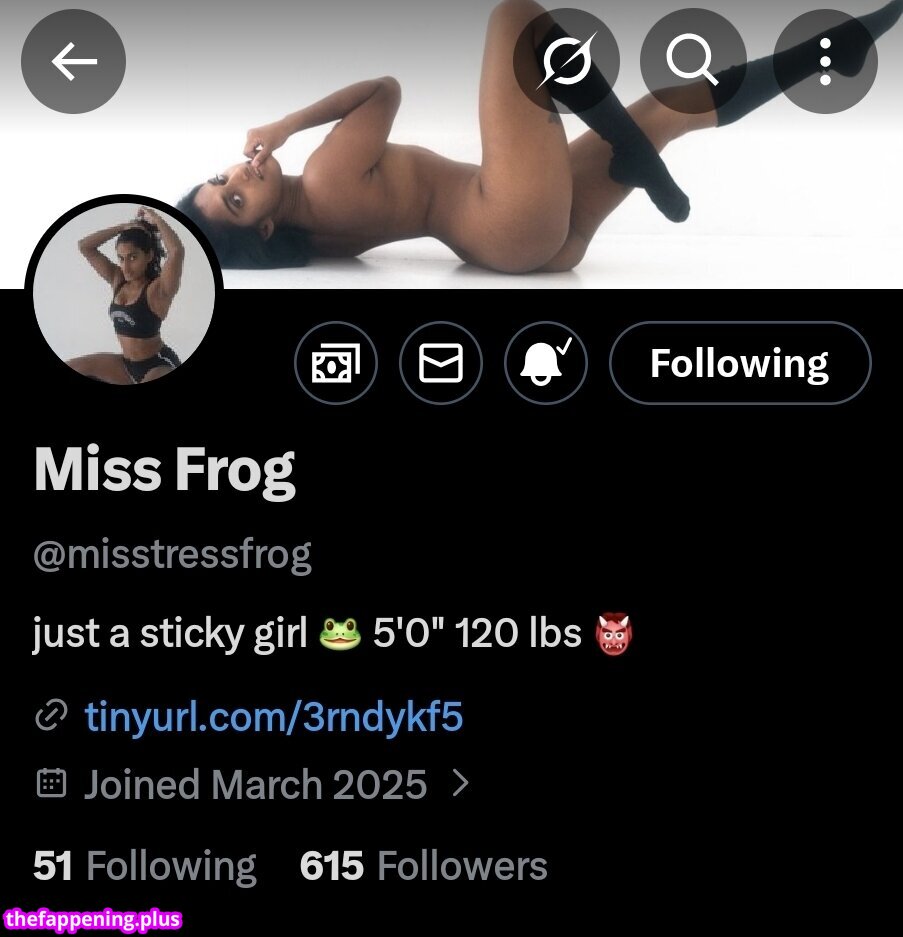Open profile search with magnifier icon

click(693, 61)
